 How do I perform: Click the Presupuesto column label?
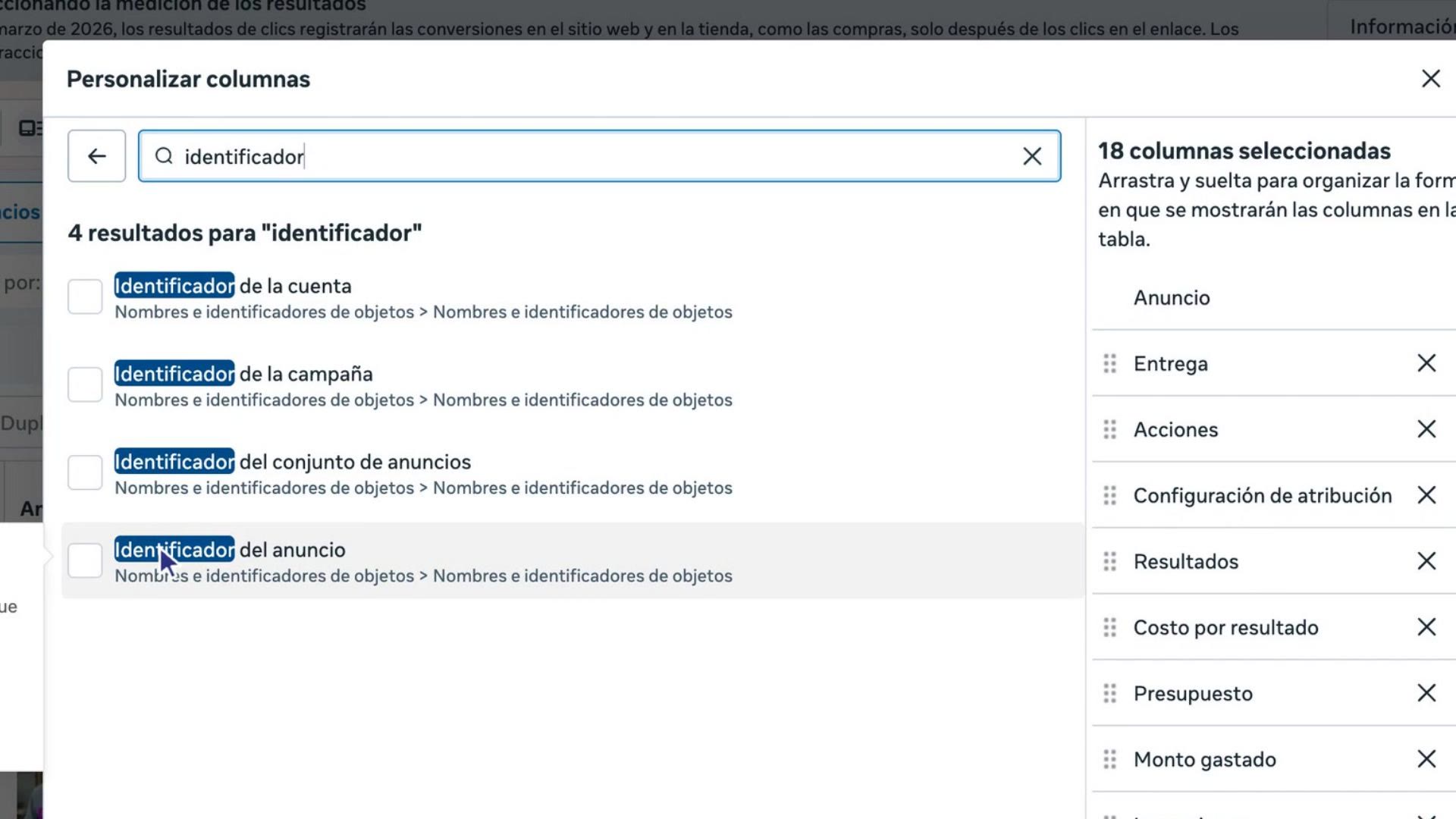[x=1193, y=694]
